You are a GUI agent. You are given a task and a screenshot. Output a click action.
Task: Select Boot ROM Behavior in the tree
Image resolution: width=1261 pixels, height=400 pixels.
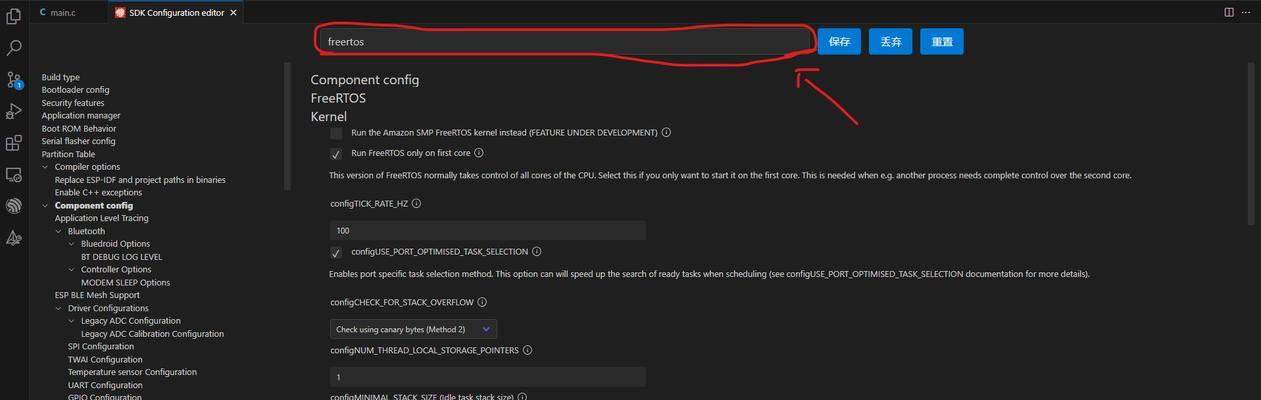click(79, 128)
